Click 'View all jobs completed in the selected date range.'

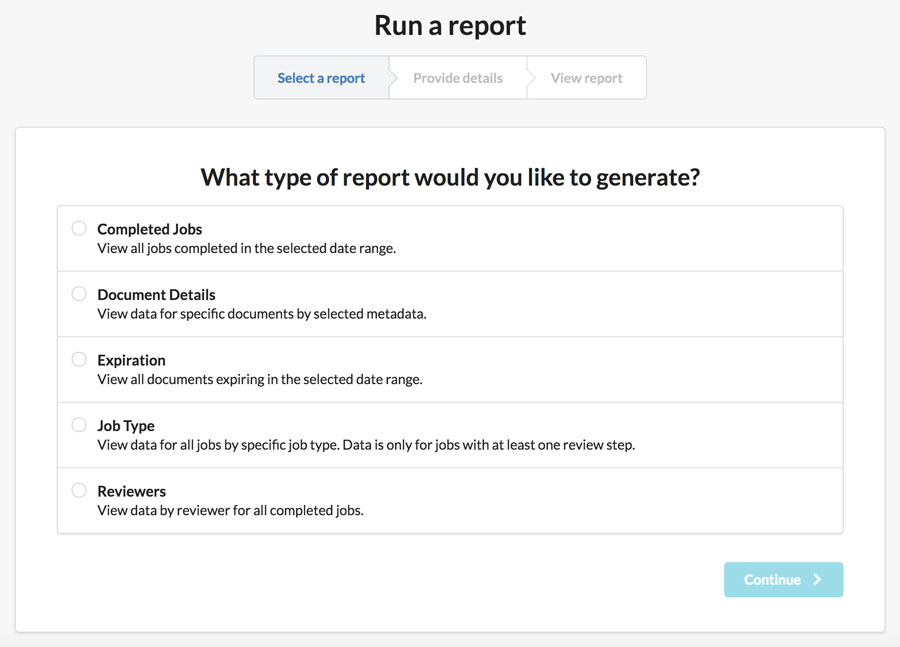(x=247, y=249)
